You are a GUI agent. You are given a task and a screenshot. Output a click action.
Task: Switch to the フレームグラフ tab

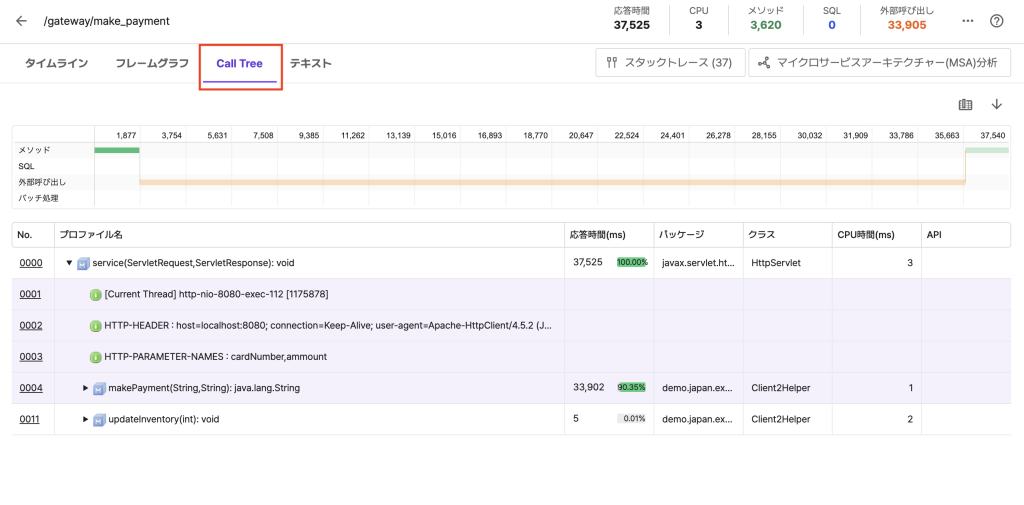(152, 64)
